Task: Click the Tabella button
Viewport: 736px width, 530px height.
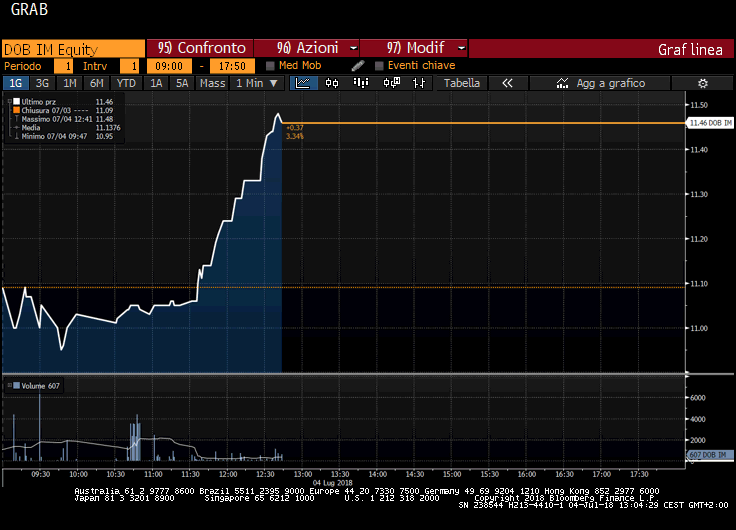Action: (x=462, y=83)
